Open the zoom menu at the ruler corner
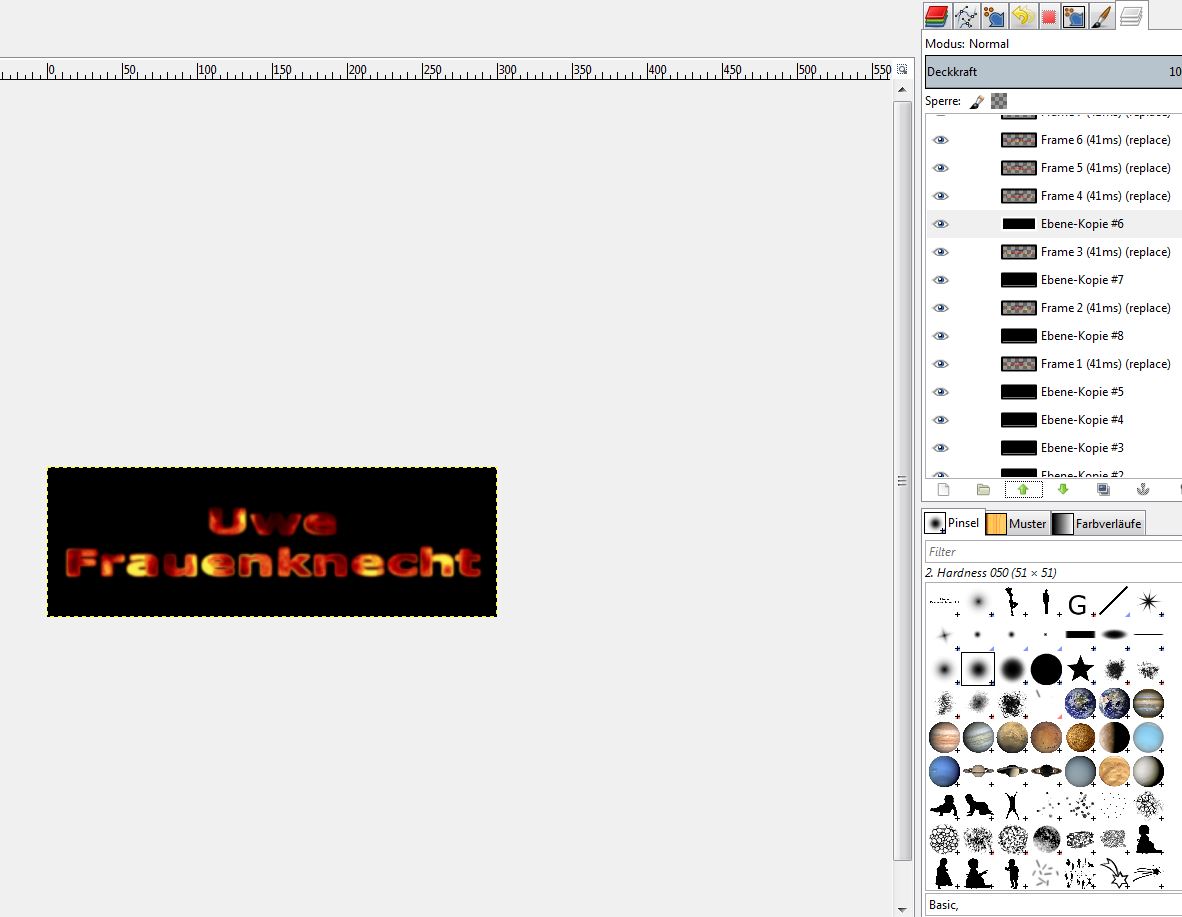This screenshot has width=1182, height=917. point(902,69)
